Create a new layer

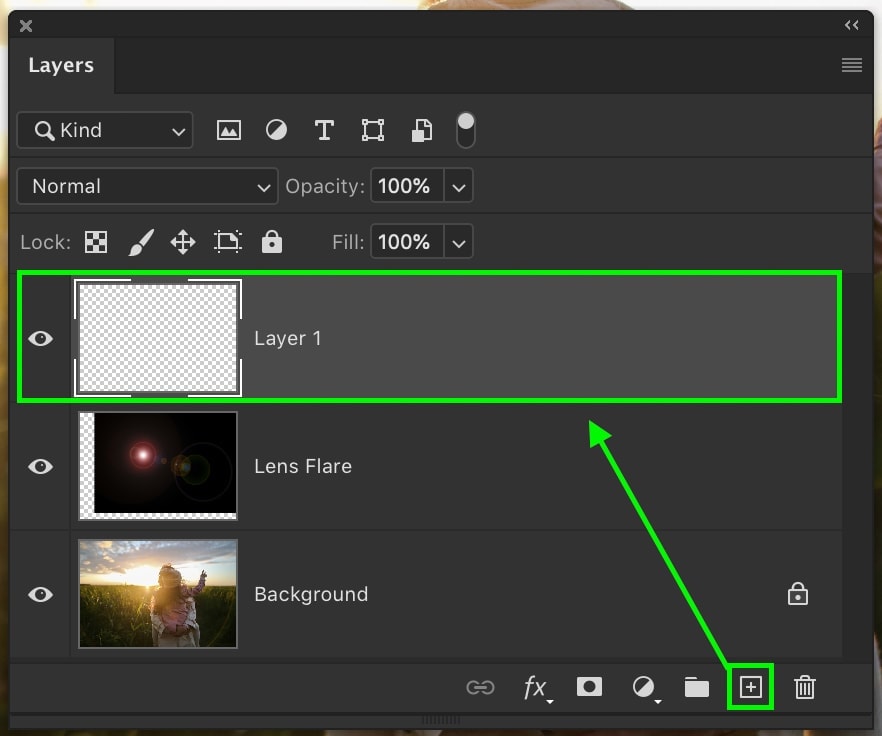tap(750, 687)
